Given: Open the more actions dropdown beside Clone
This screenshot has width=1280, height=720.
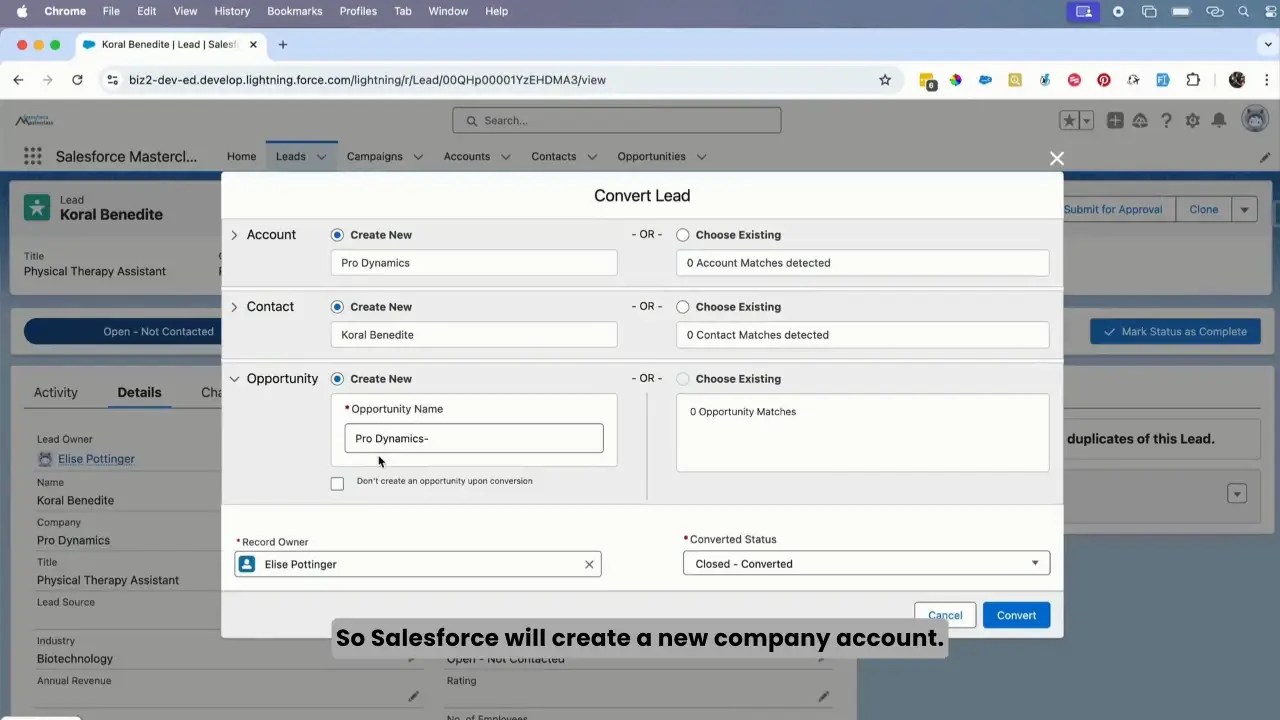Looking at the screenshot, I should pyautogui.click(x=1244, y=209).
